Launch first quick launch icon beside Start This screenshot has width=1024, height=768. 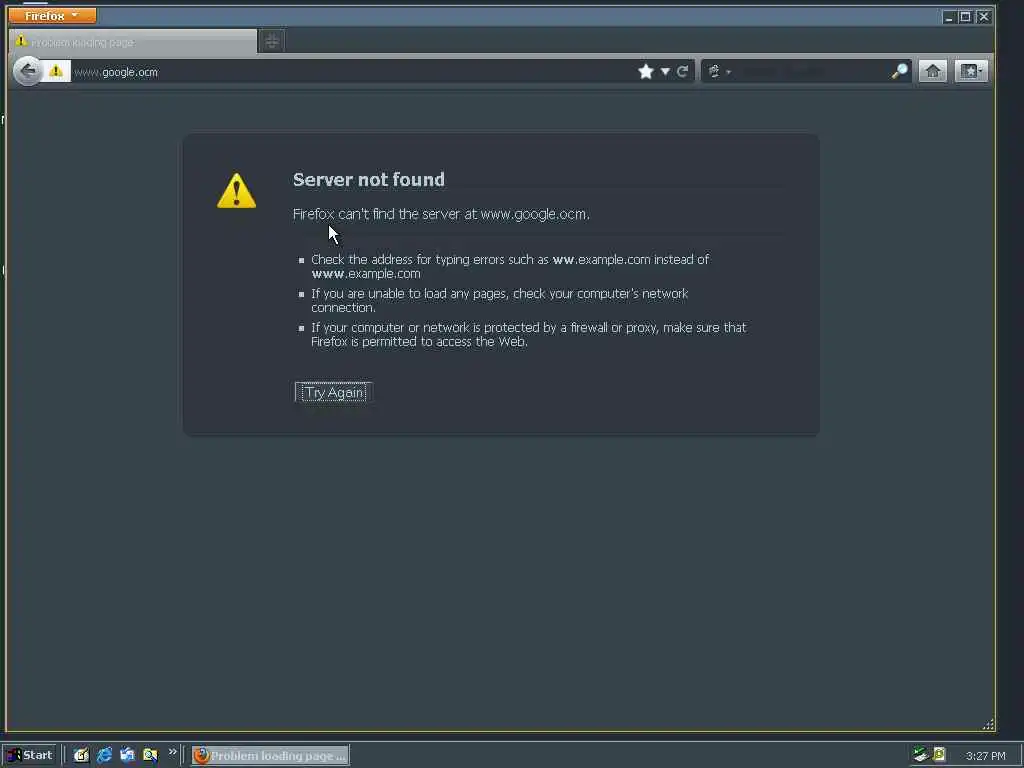(81, 756)
